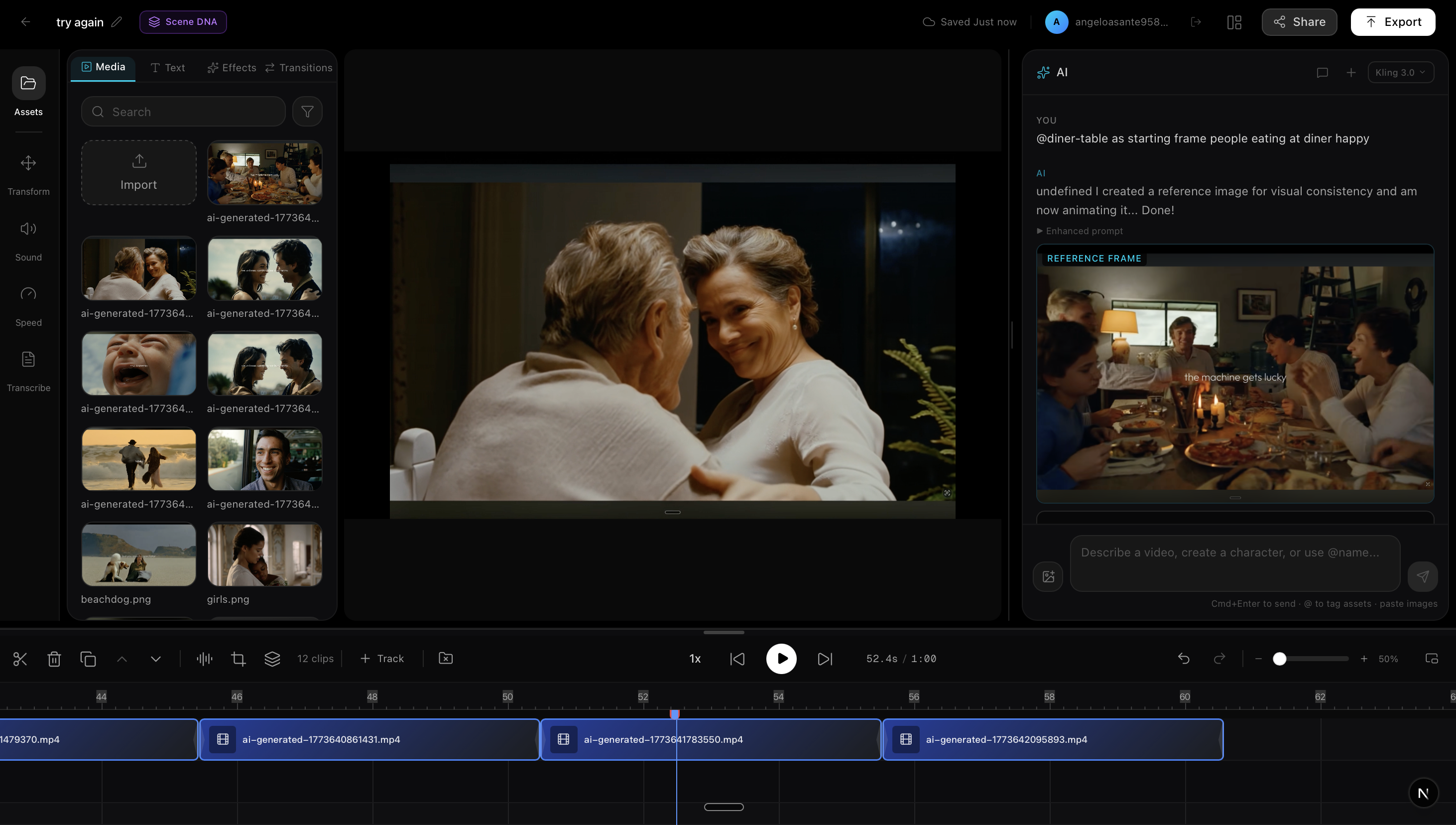The image size is (1456, 825).
Task: Click the trash delete clip icon
Action: coord(54,659)
